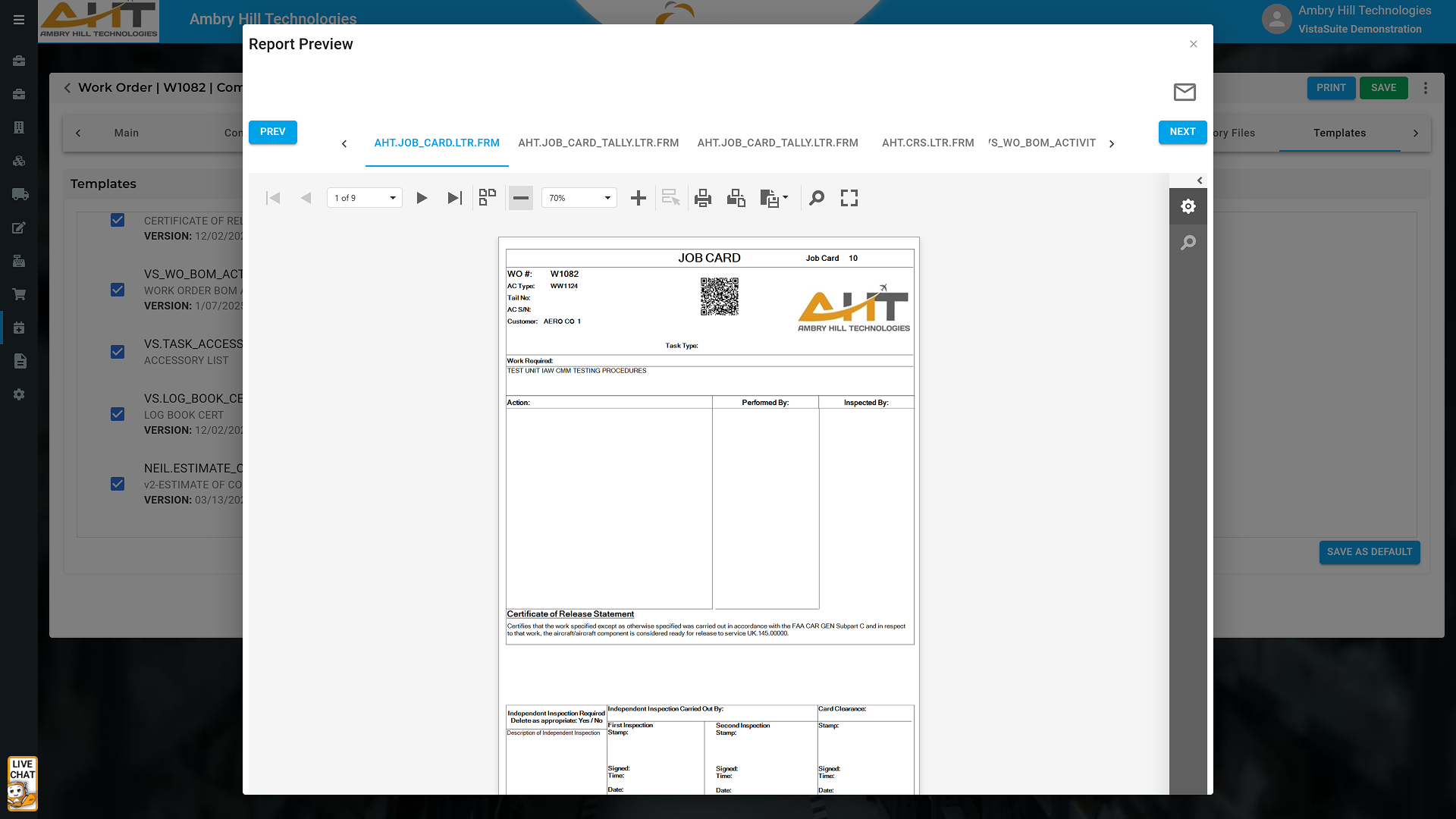Expand the export format dropdown arrow
The height and width of the screenshot is (819, 1456).
tap(785, 198)
